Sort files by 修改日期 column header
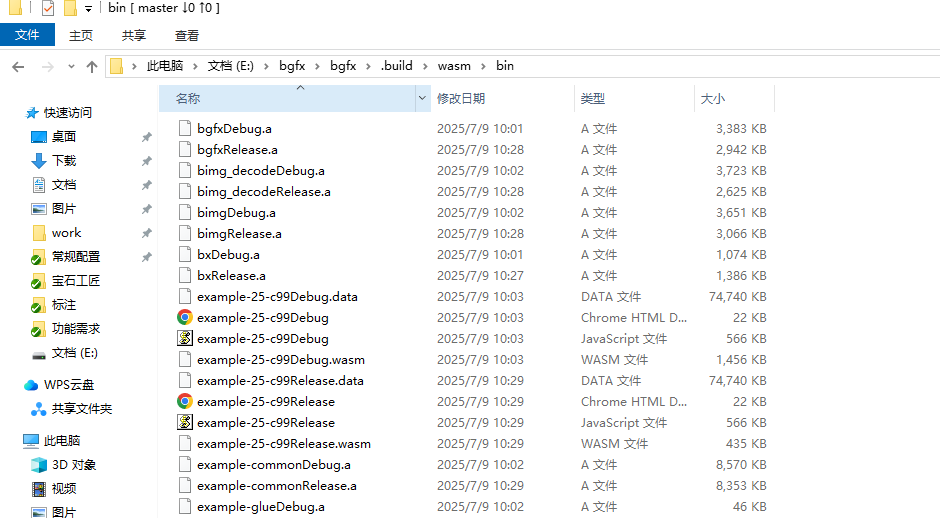Image resolution: width=940 pixels, height=518 pixels. (461, 99)
